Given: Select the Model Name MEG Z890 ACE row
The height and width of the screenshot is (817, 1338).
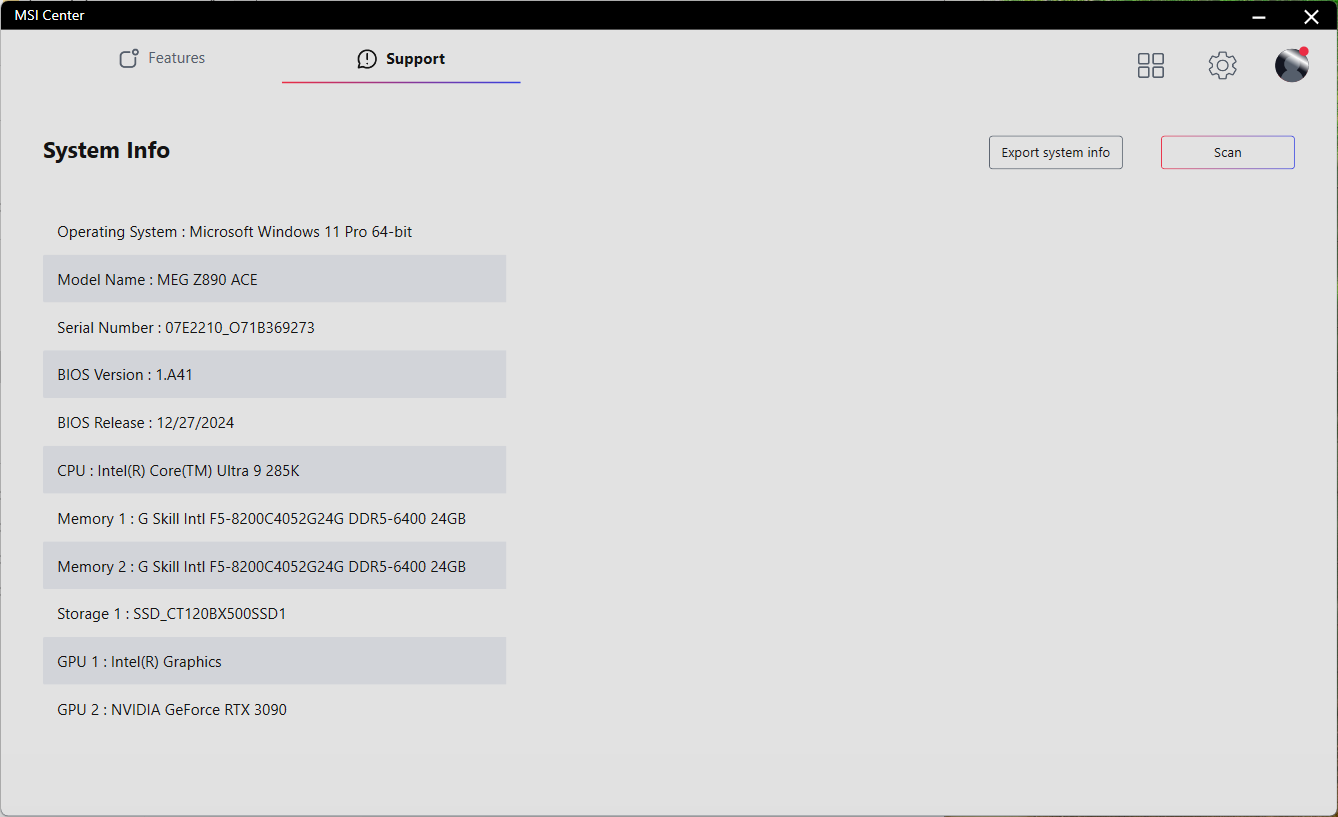Looking at the screenshot, I should [x=274, y=279].
